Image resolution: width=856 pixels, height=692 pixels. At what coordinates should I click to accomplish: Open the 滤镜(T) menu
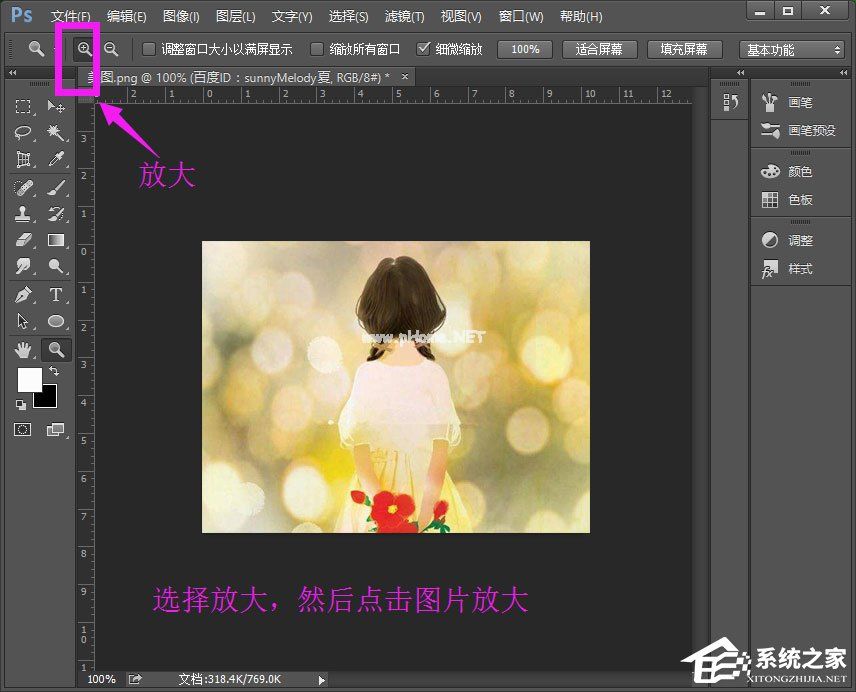pyautogui.click(x=404, y=16)
